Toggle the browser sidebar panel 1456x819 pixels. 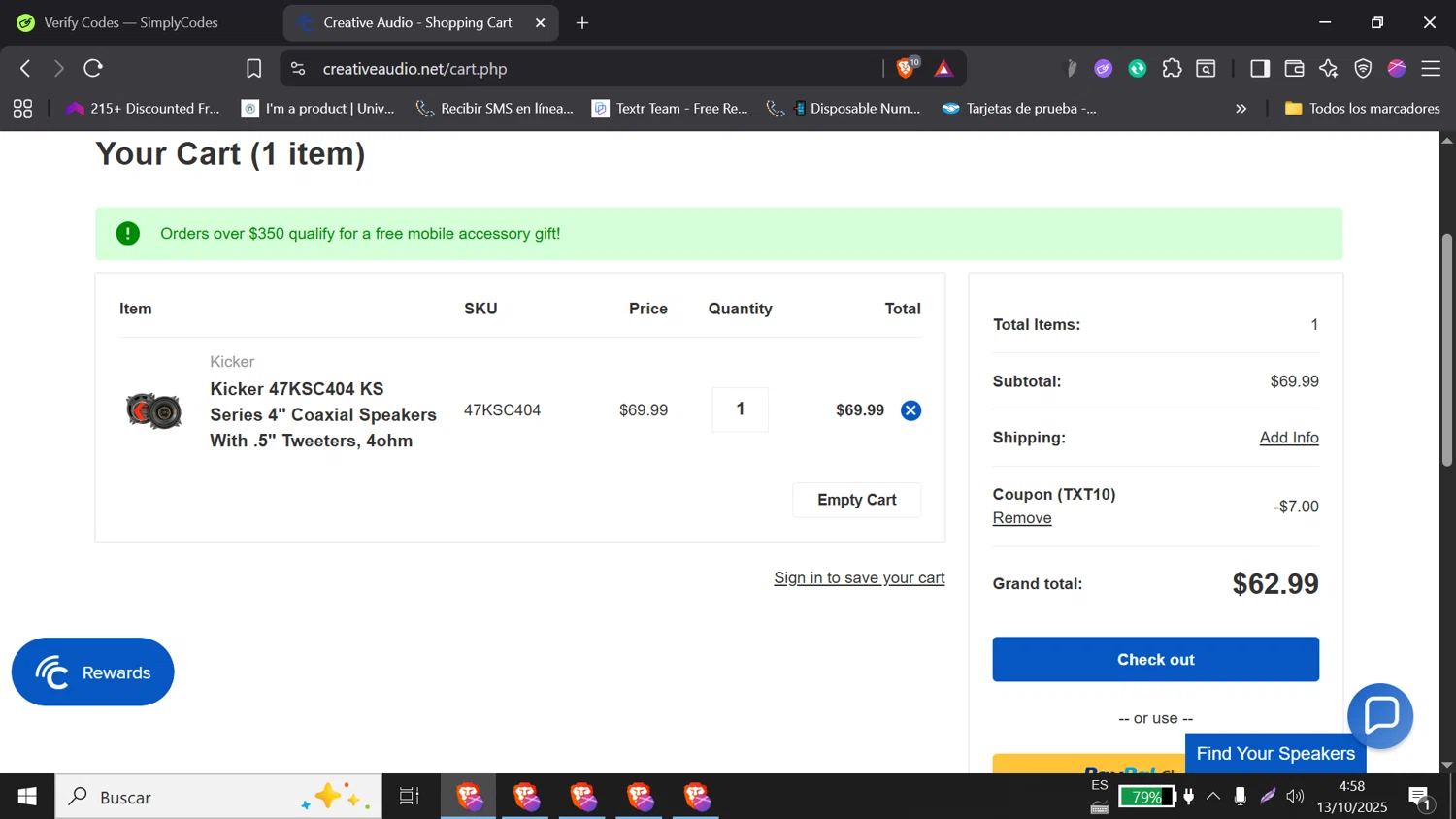pyautogui.click(x=1260, y=68)
